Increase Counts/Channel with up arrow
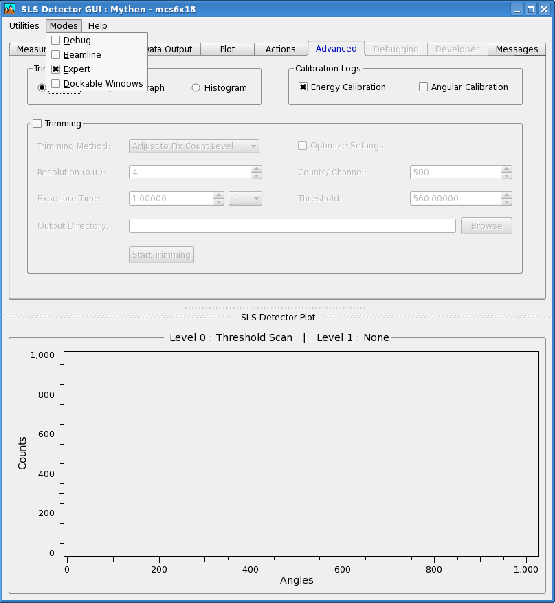The image size is (555, 603). 507,169
